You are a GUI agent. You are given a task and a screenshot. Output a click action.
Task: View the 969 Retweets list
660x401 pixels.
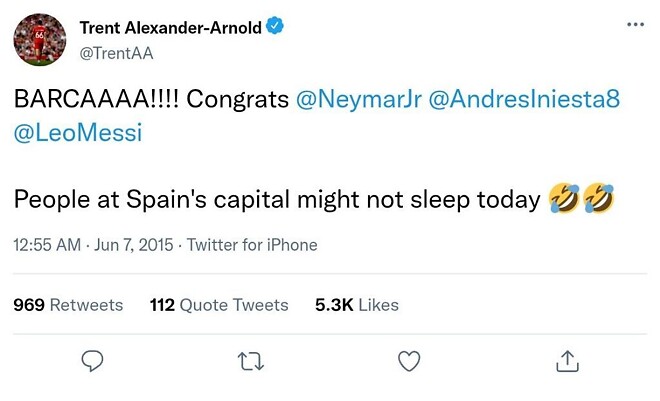click(x=68, y=305)
